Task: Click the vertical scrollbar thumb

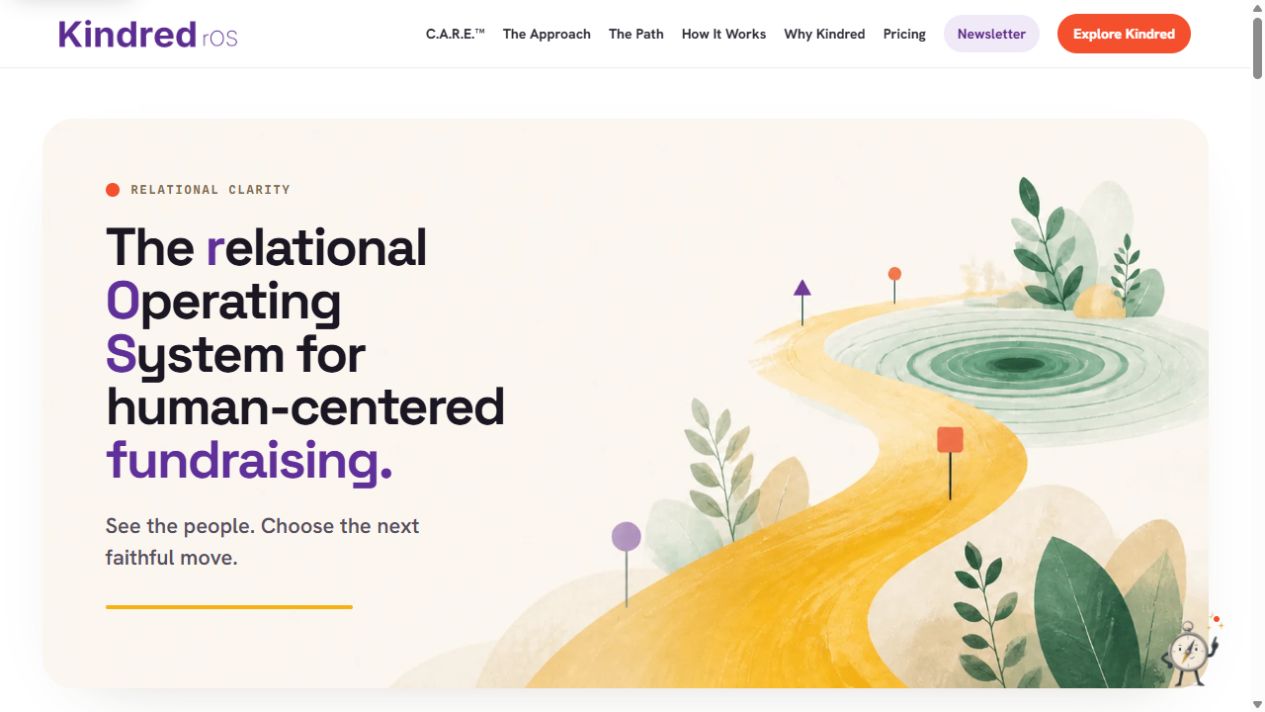Action: (x=1257, y=48)
